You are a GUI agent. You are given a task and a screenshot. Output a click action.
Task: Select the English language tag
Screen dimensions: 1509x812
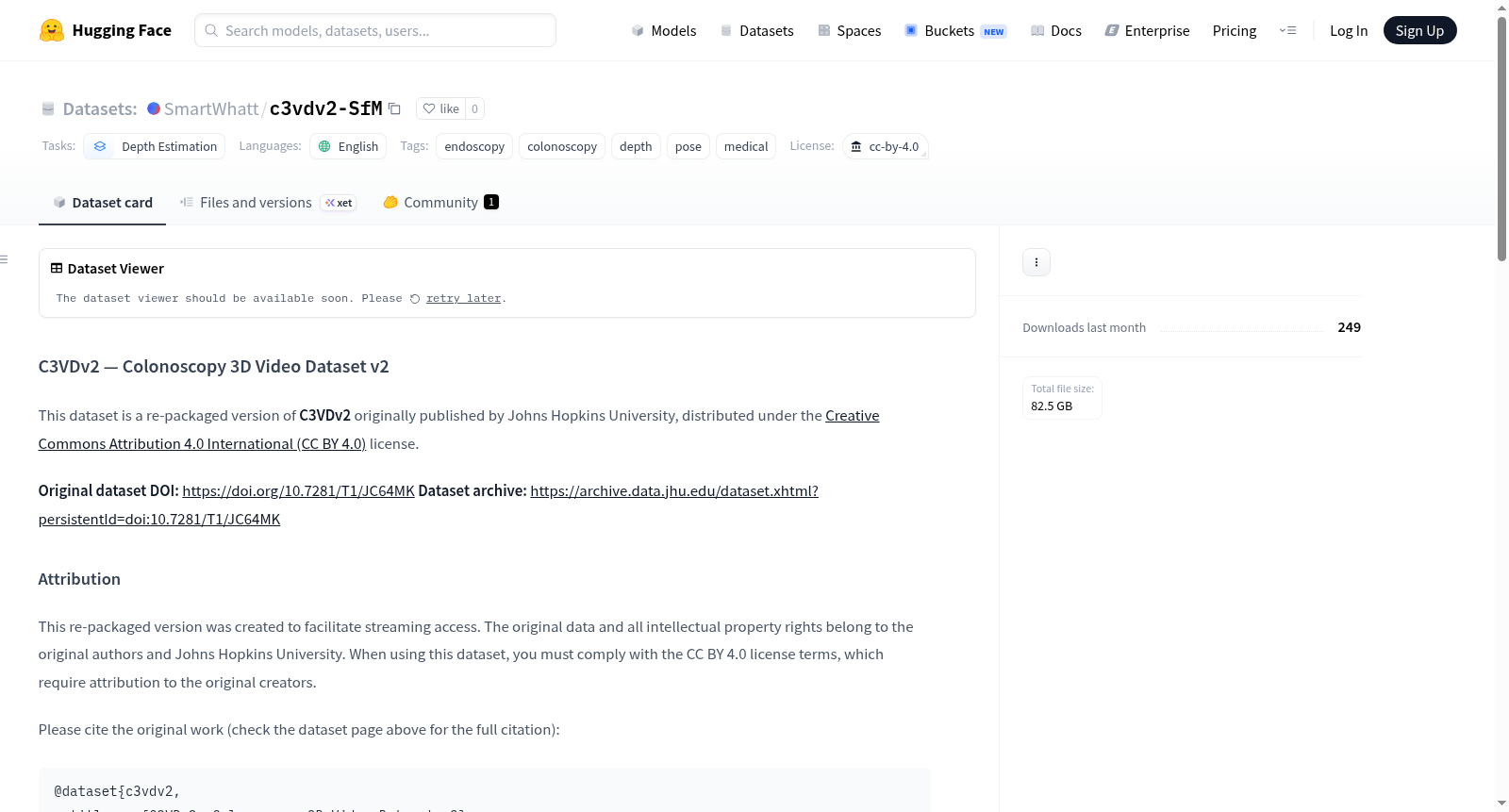click(x=348, y=146)
